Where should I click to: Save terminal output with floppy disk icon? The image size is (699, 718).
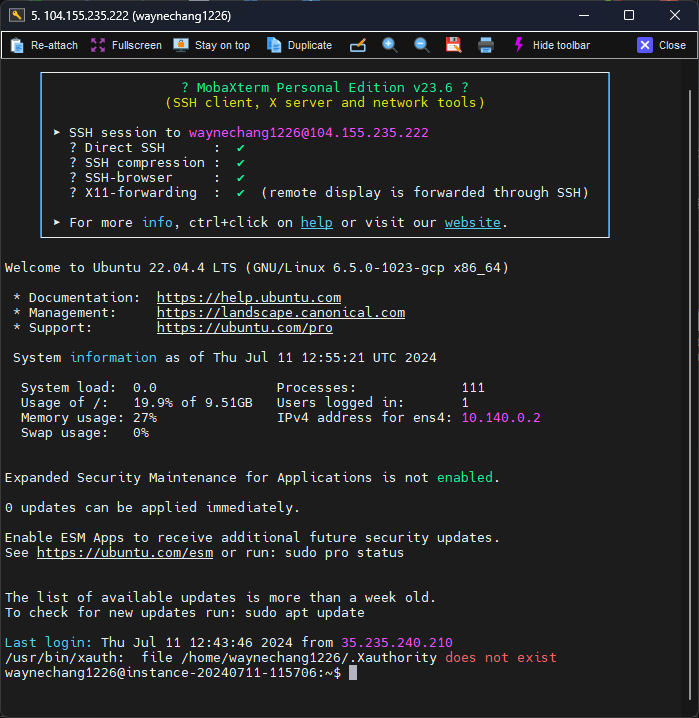tap(453, 45)
